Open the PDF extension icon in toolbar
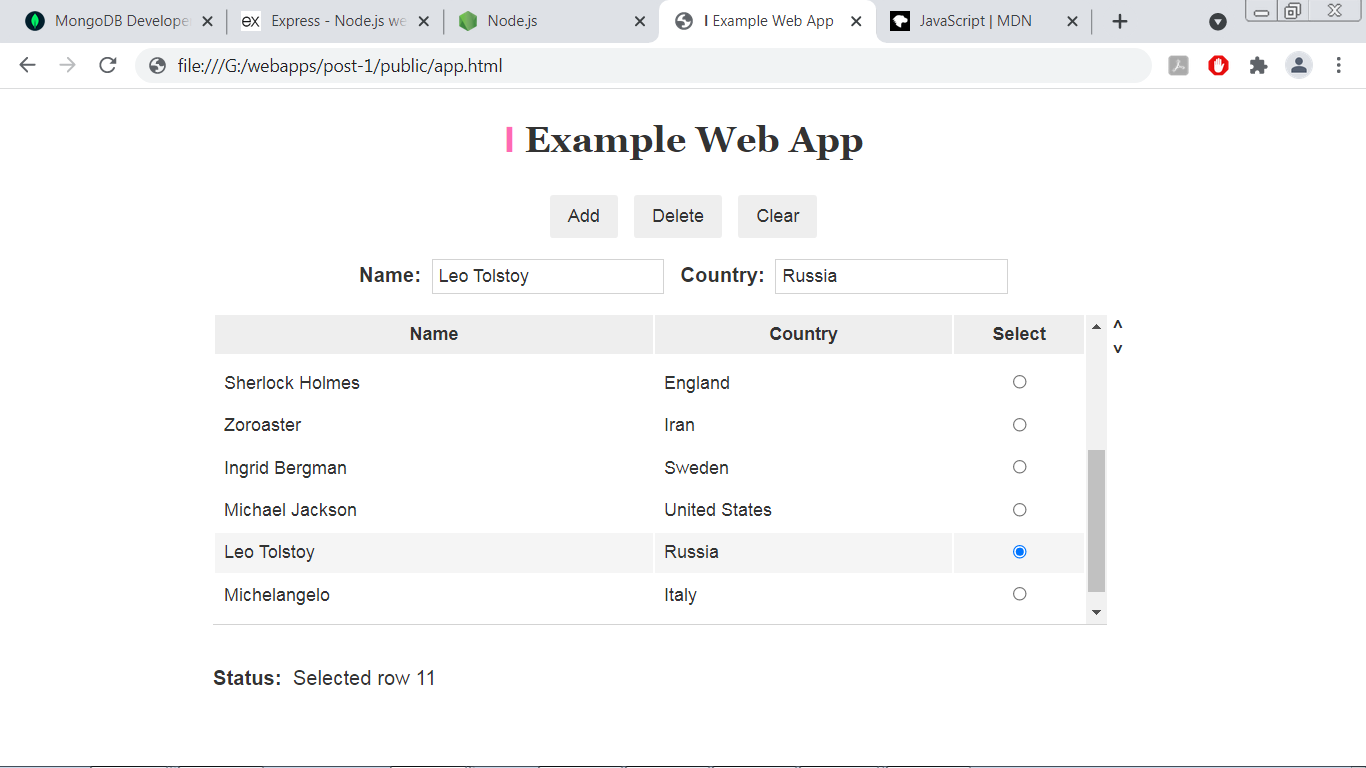This screenshot has height=768, width=1366. tap(1178, 66)
